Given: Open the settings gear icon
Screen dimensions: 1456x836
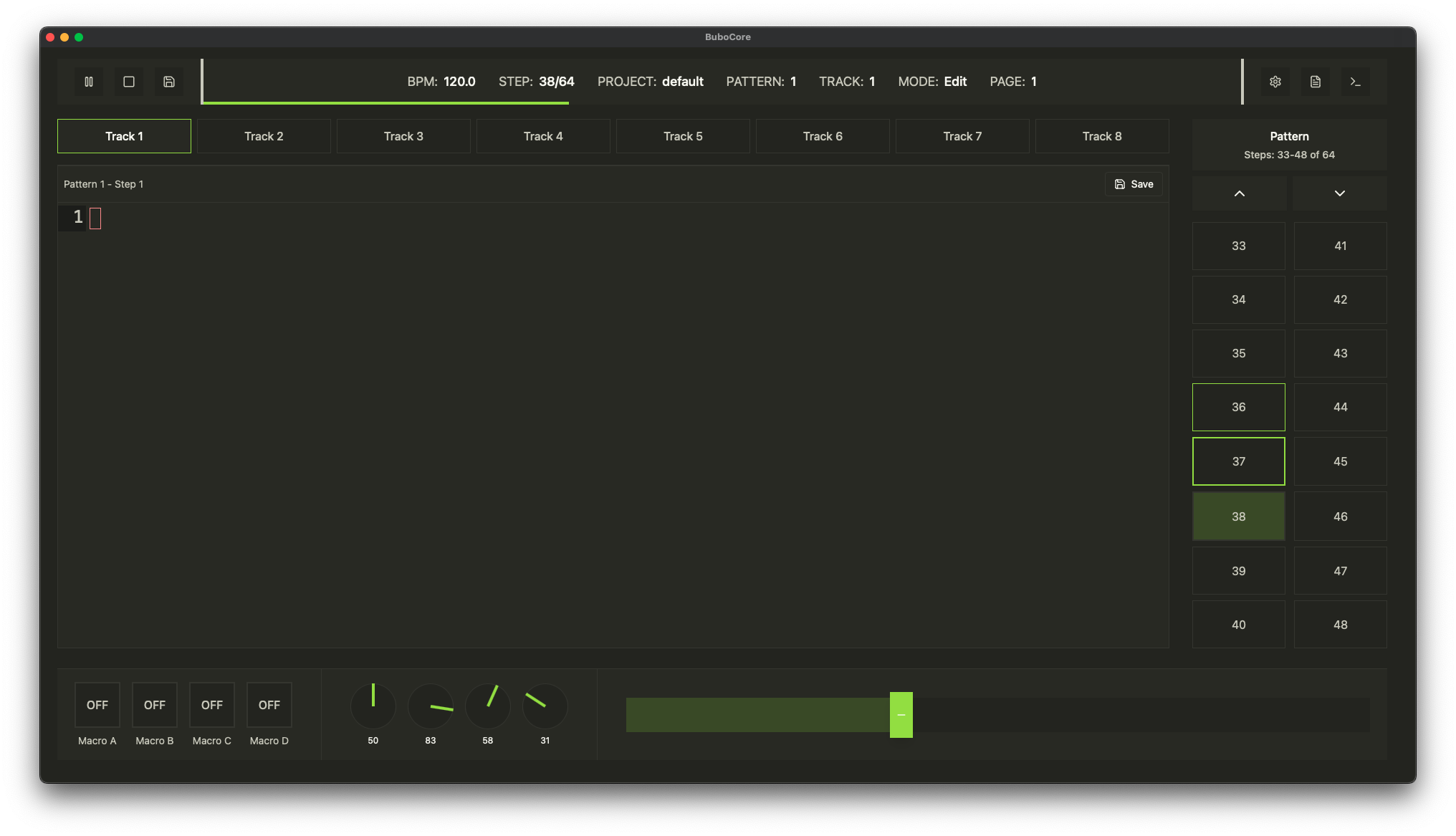Looking at the screenshot, I should [x=1275, y=82].
